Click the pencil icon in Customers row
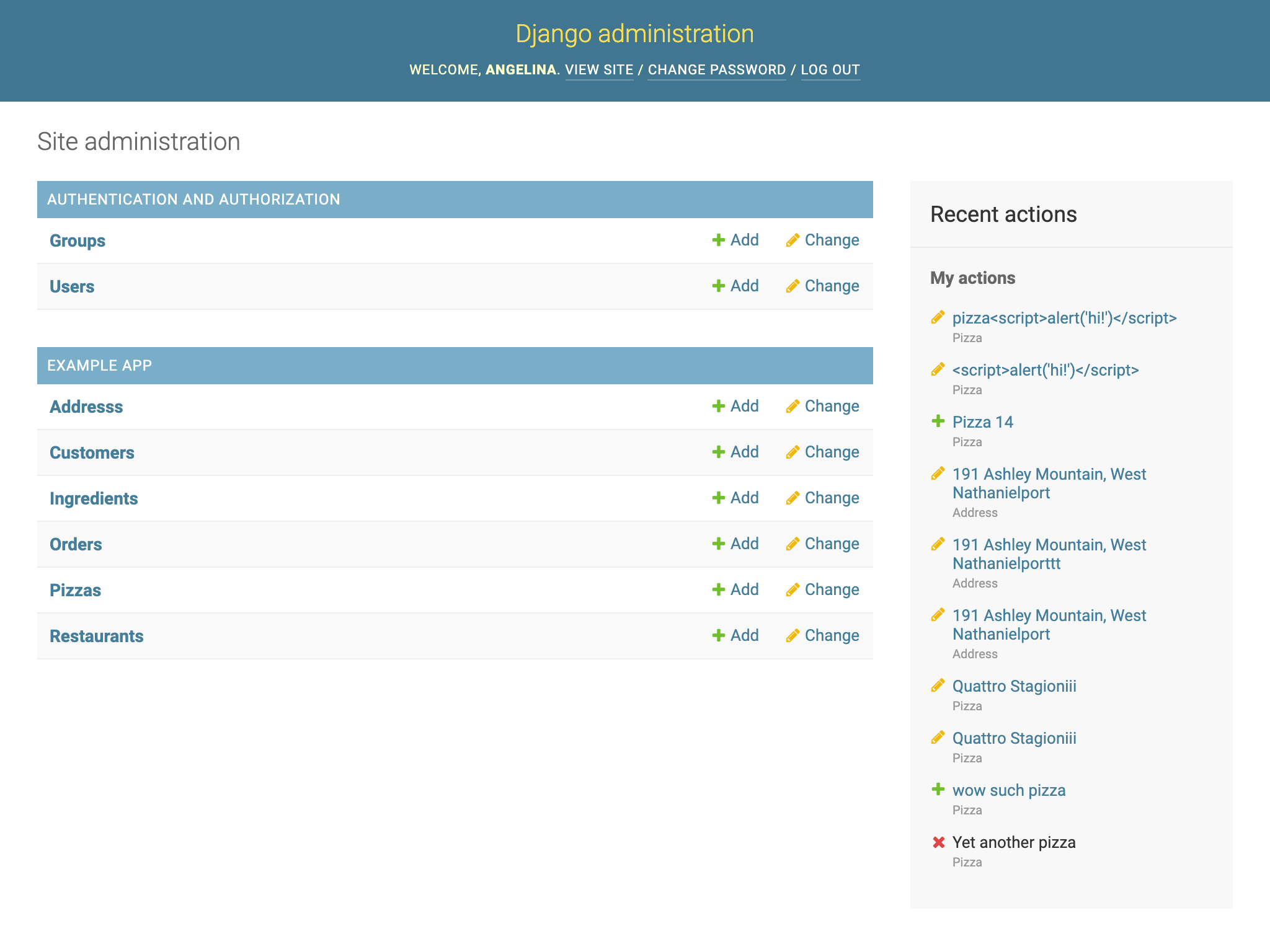Viewport: 1270px width, 952px height. [x=793, y=452]
